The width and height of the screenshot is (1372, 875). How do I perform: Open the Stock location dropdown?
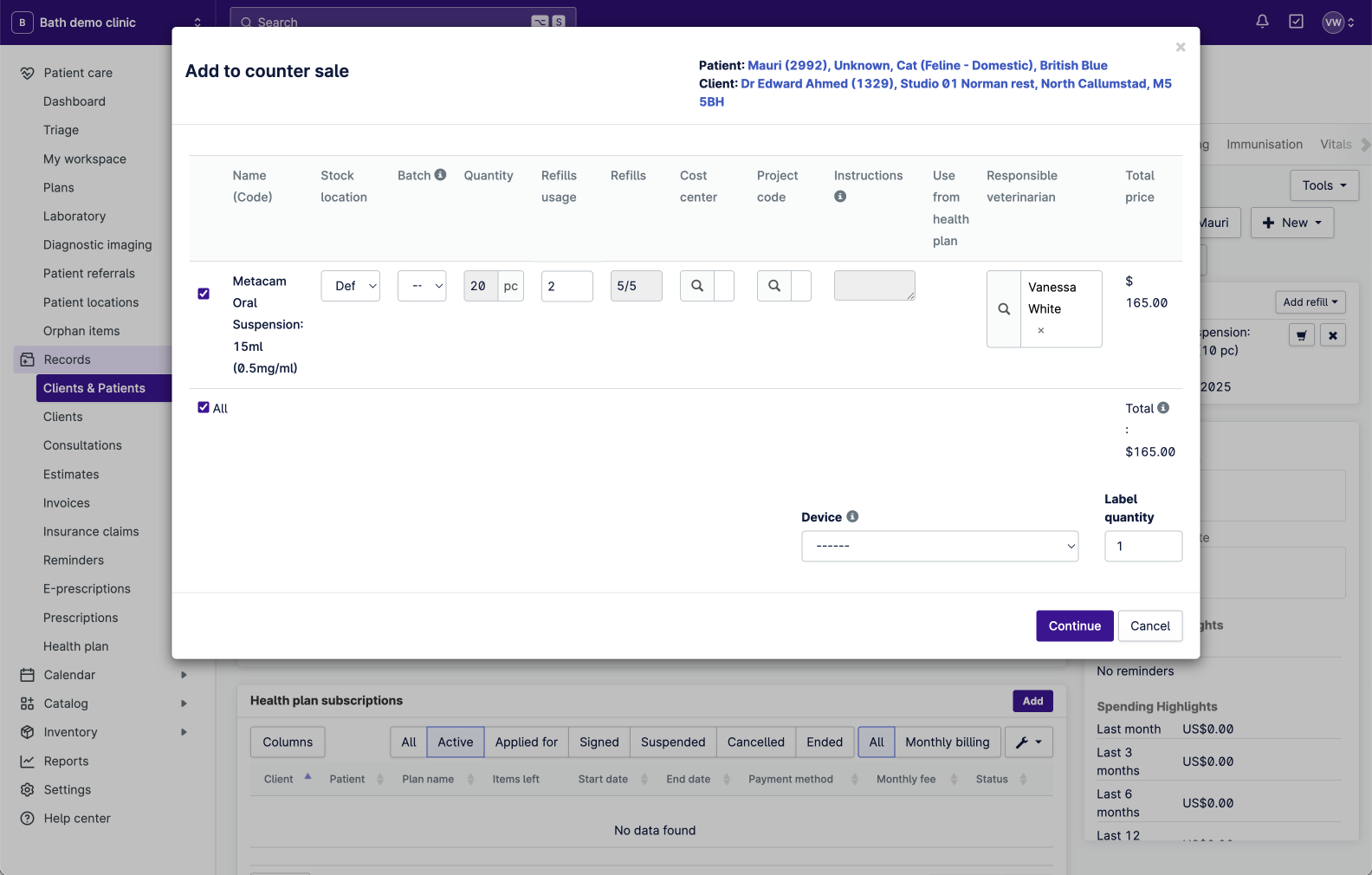(351, 286)
